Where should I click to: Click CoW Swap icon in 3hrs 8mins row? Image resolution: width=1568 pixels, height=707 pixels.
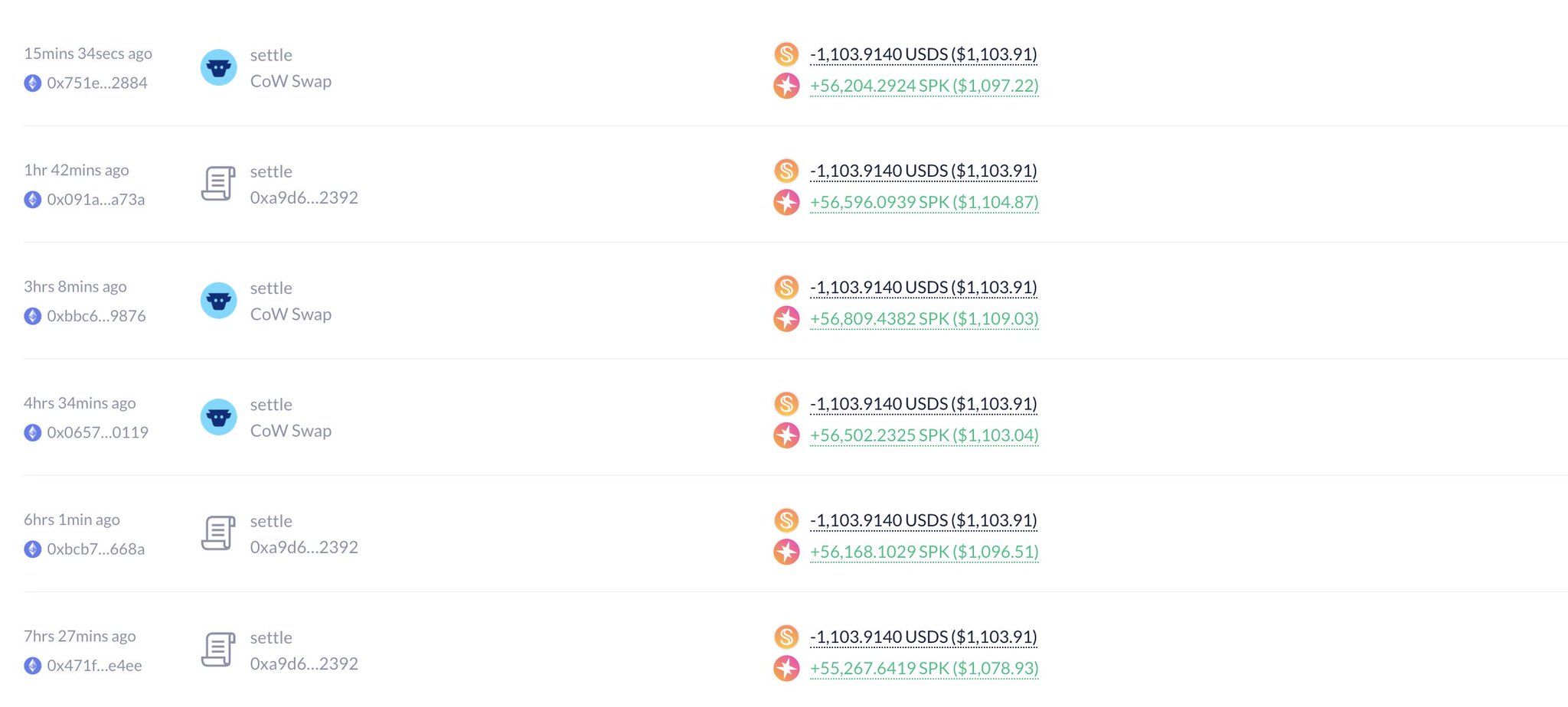point(218,301)
